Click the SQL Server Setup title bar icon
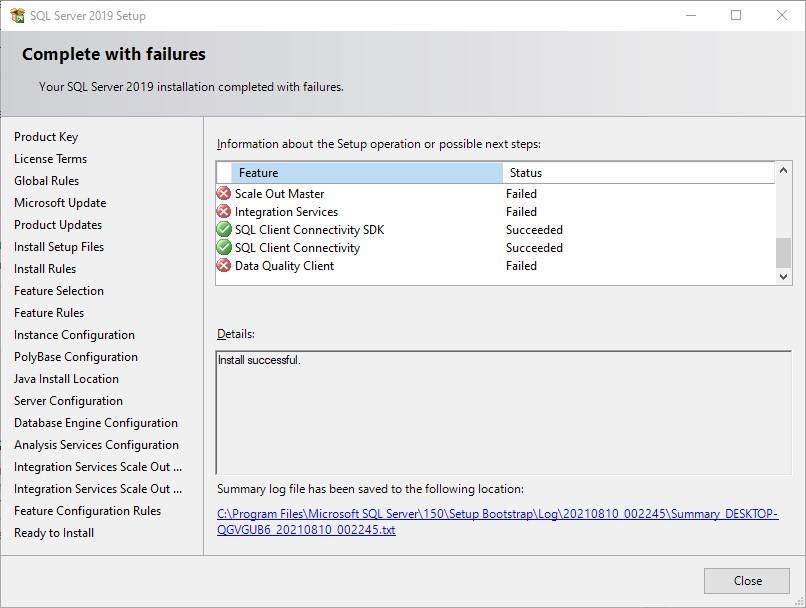Screen dimensions: 806x608 click(17, 16)
